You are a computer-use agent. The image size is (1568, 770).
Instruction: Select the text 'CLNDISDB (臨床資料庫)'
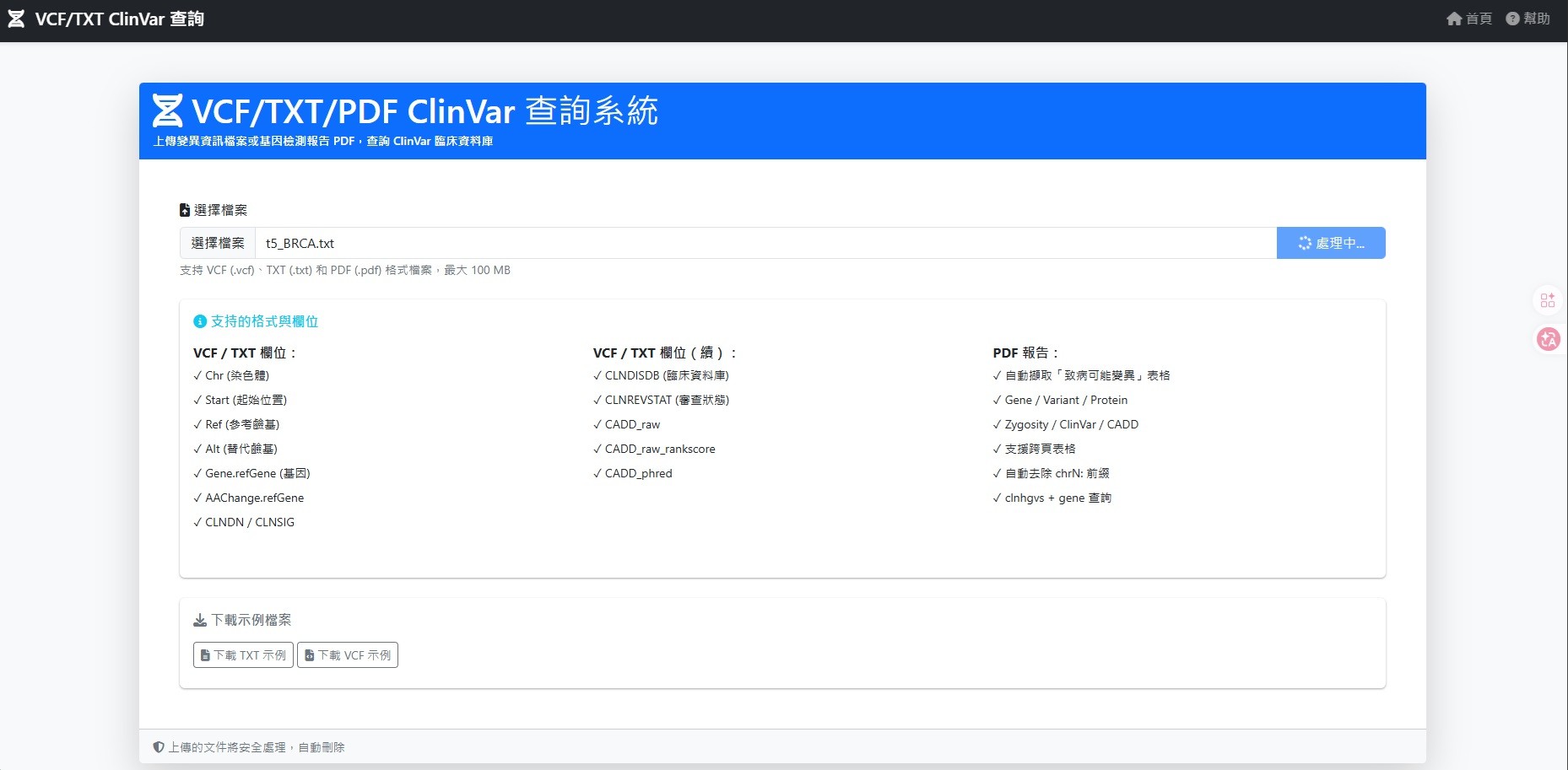pyautogui.click(x=667, y=375)
